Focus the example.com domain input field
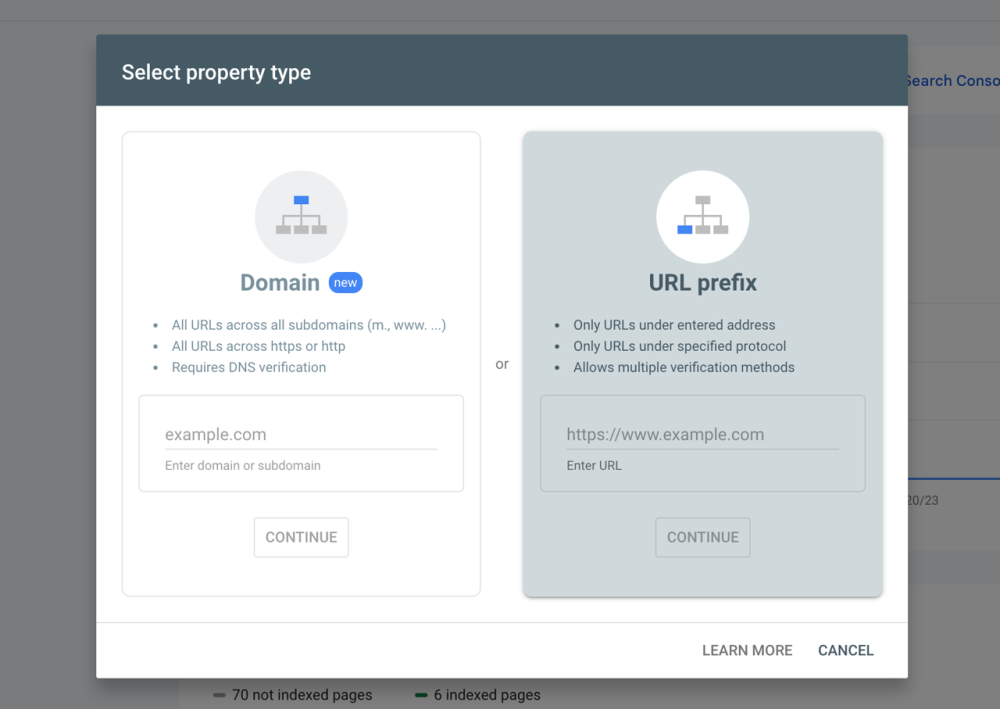 pyautogui.click(x=301, y=435)
